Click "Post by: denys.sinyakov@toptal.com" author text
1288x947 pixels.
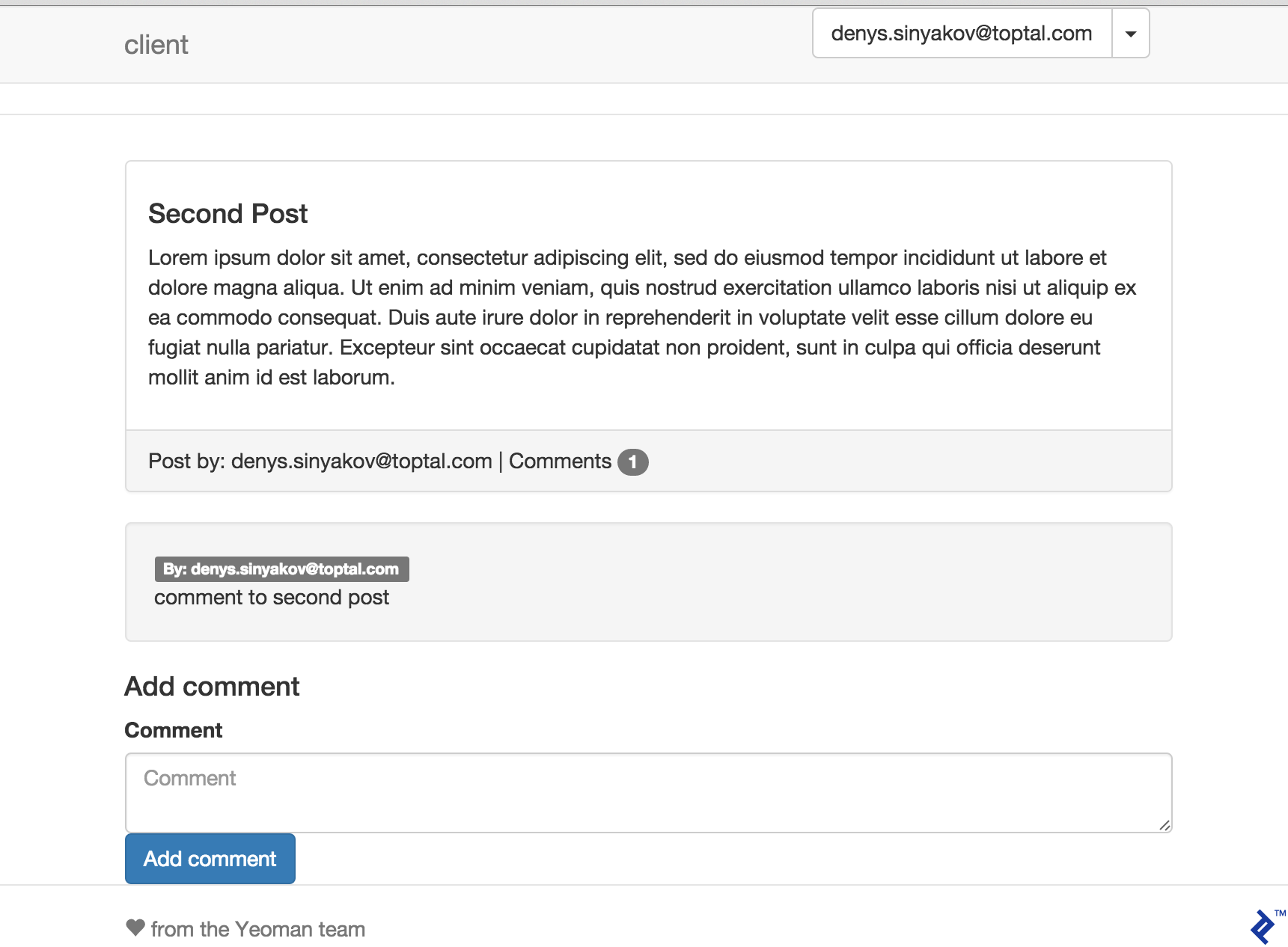[x=320, y=462]
